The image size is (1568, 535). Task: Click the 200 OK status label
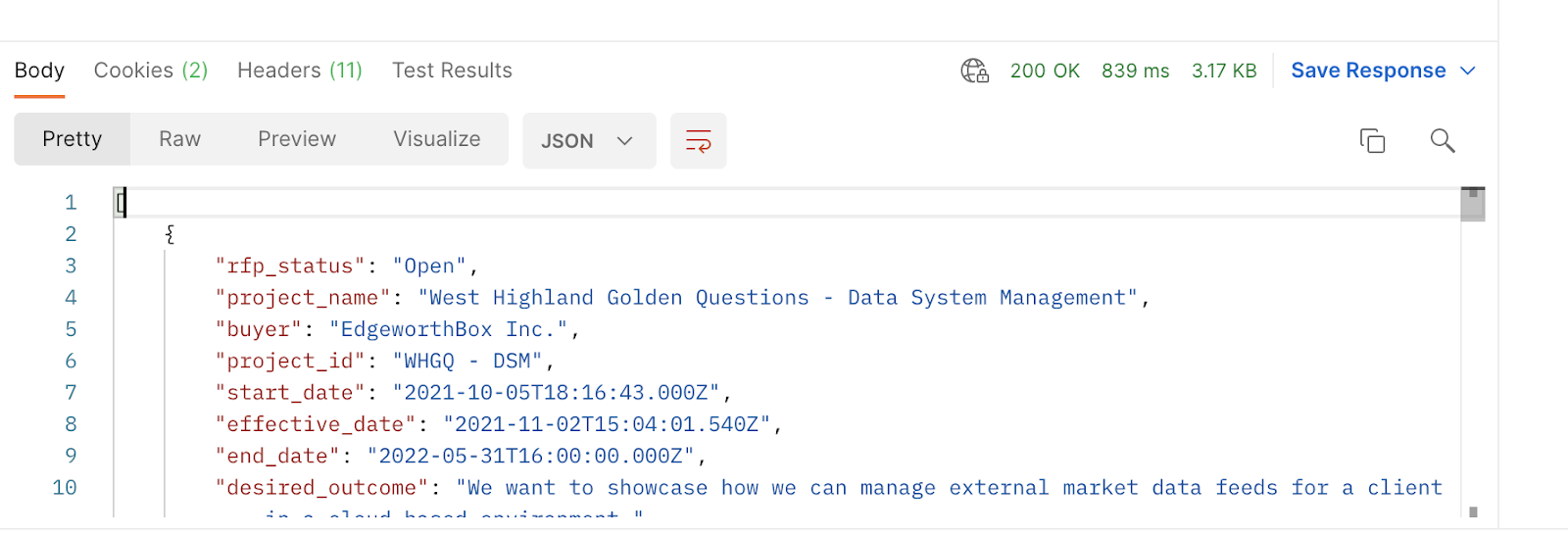point(1045,71)
